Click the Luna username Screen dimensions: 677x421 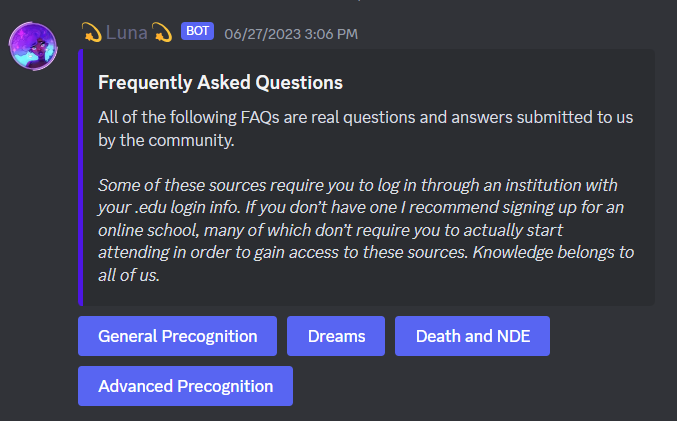coord(126,33)
